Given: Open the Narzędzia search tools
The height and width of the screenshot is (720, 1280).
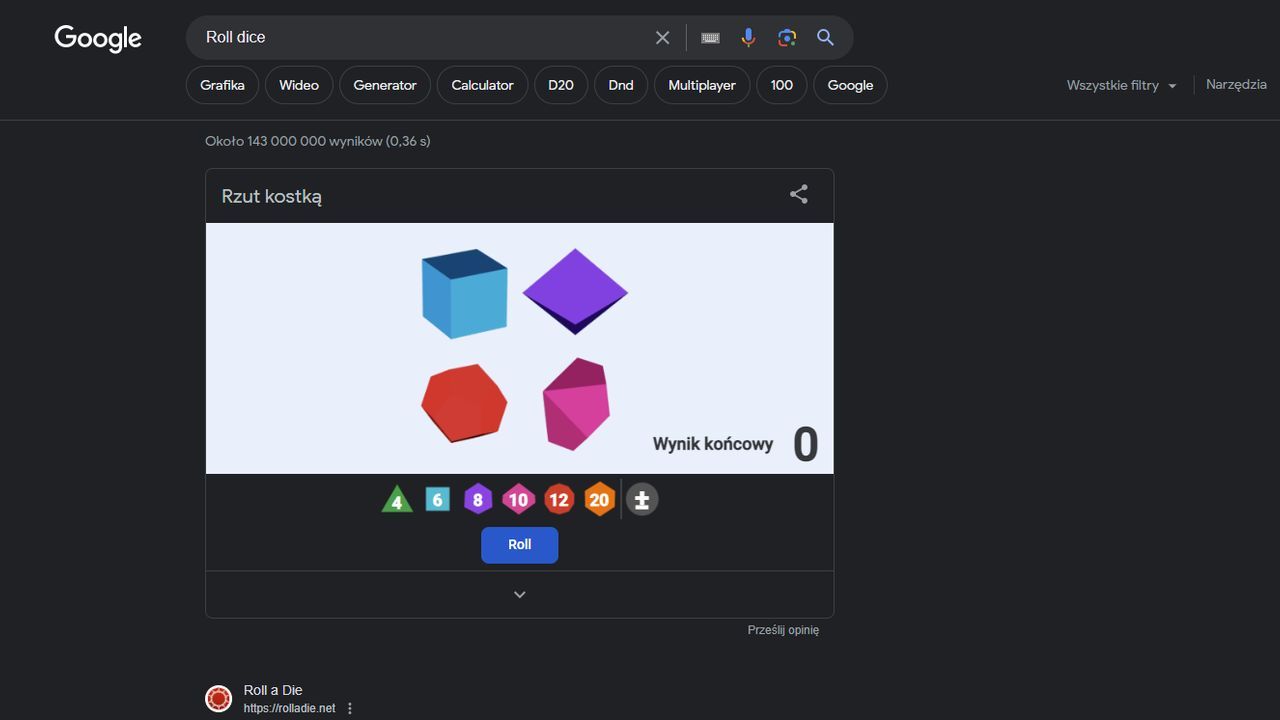Looking at the screenshot, I should click(x=1236, y=84).
